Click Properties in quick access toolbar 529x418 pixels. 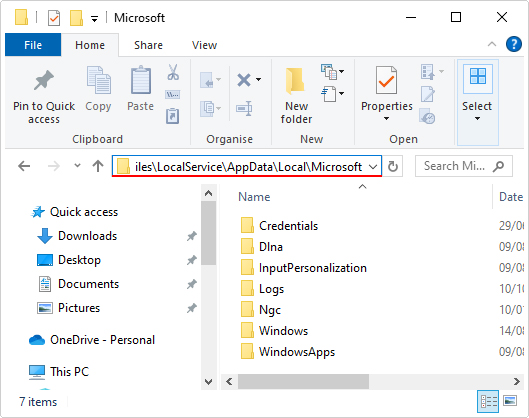point(54,18)
